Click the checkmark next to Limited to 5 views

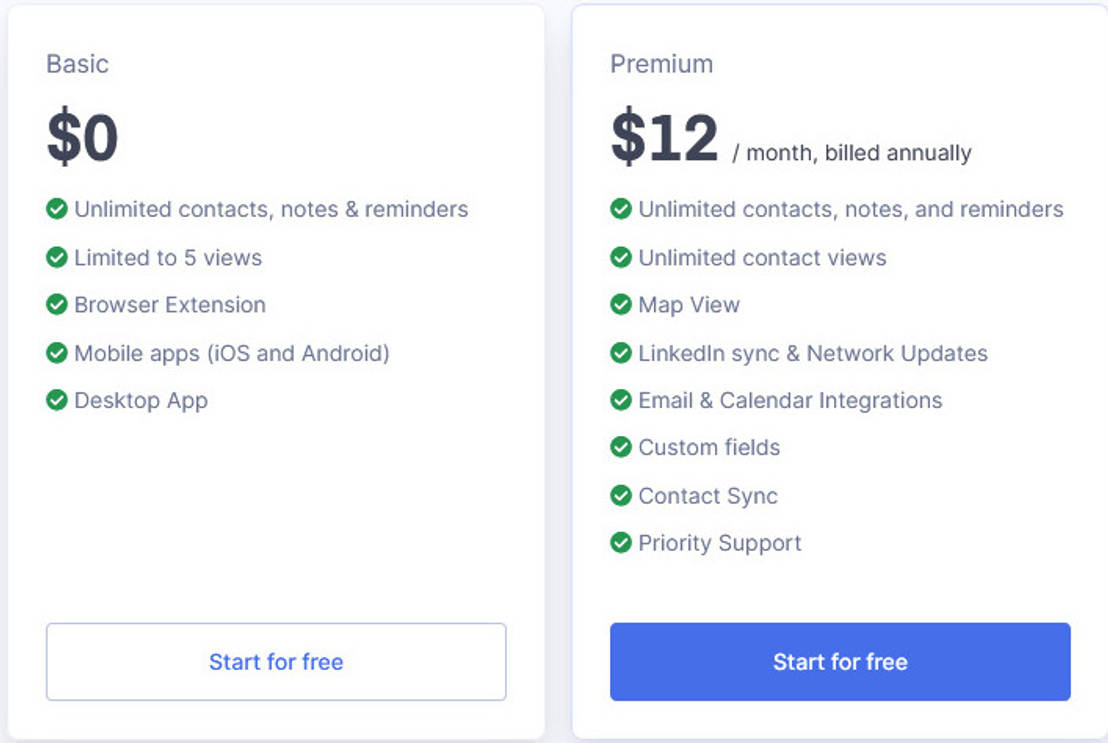(x=57, y=257)
